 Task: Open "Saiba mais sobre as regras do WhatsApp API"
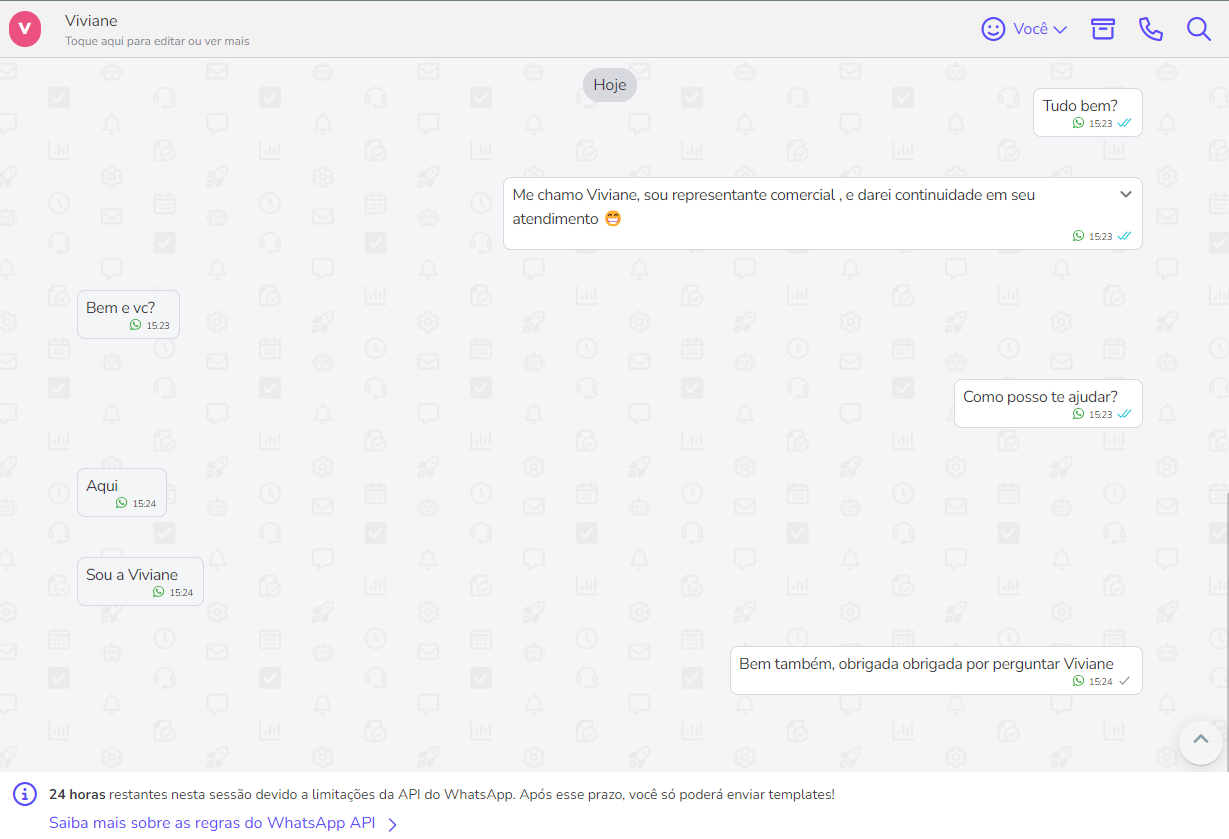(212, 823)
